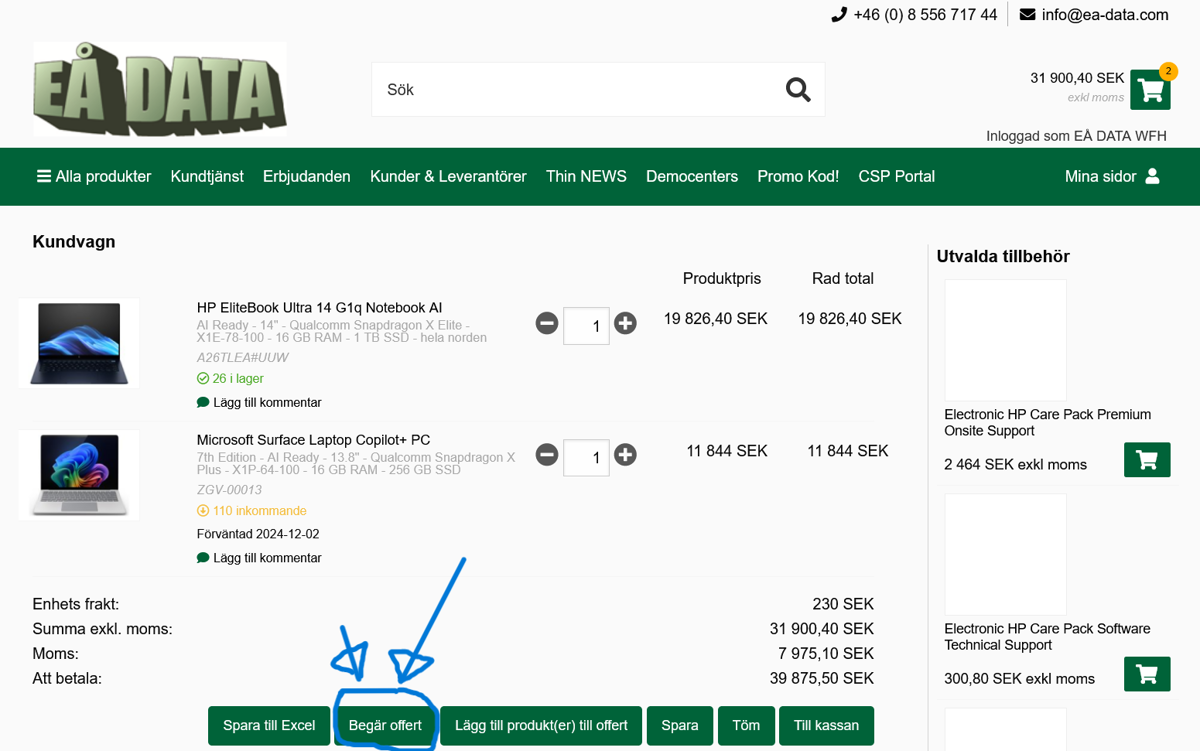Open the Promo Kod! page

coord(798,176)
